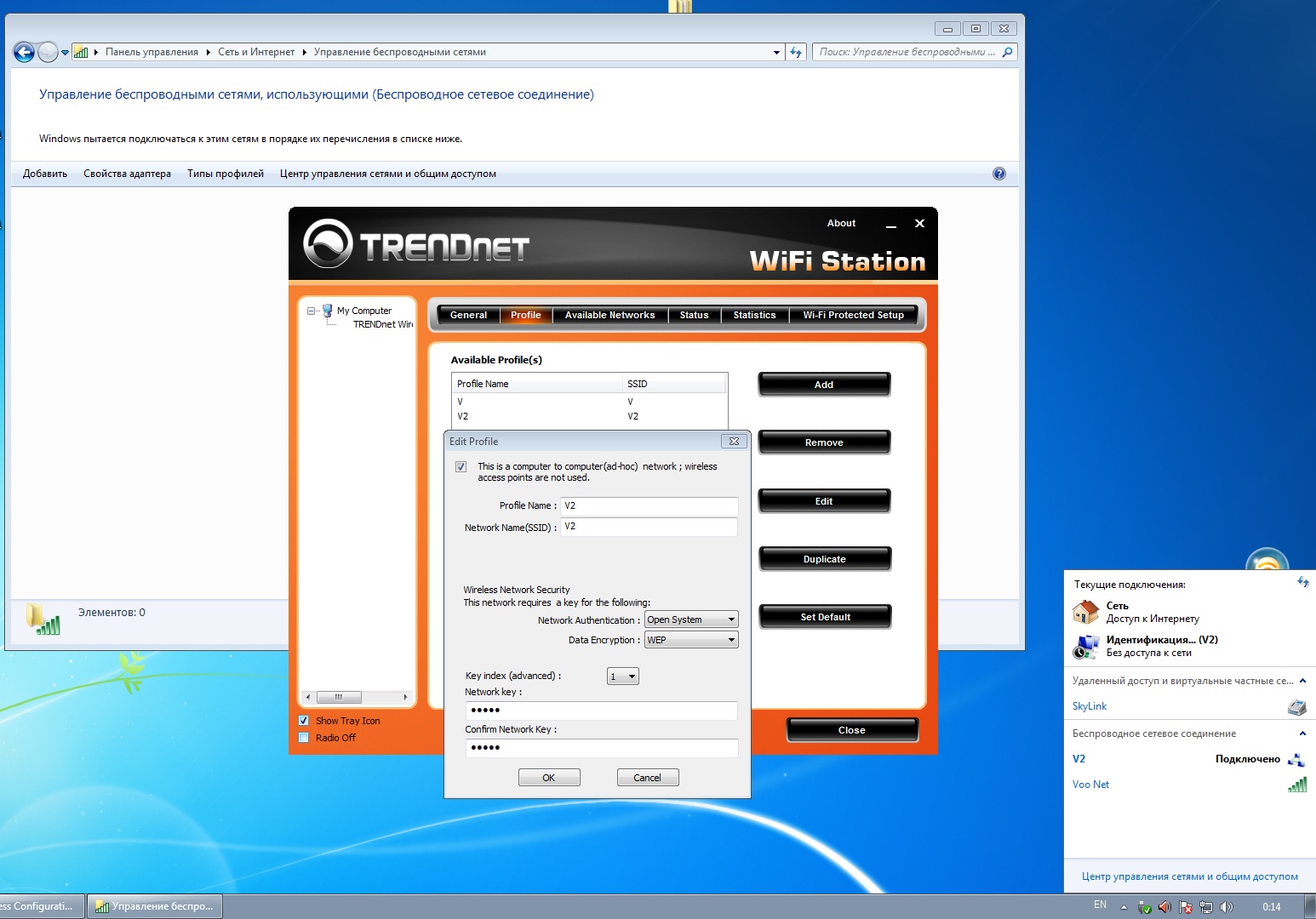The height and width of the screenshot is (919, 1316).
Task: Click the explorer Back arrow button
Action: coord(24,53)
